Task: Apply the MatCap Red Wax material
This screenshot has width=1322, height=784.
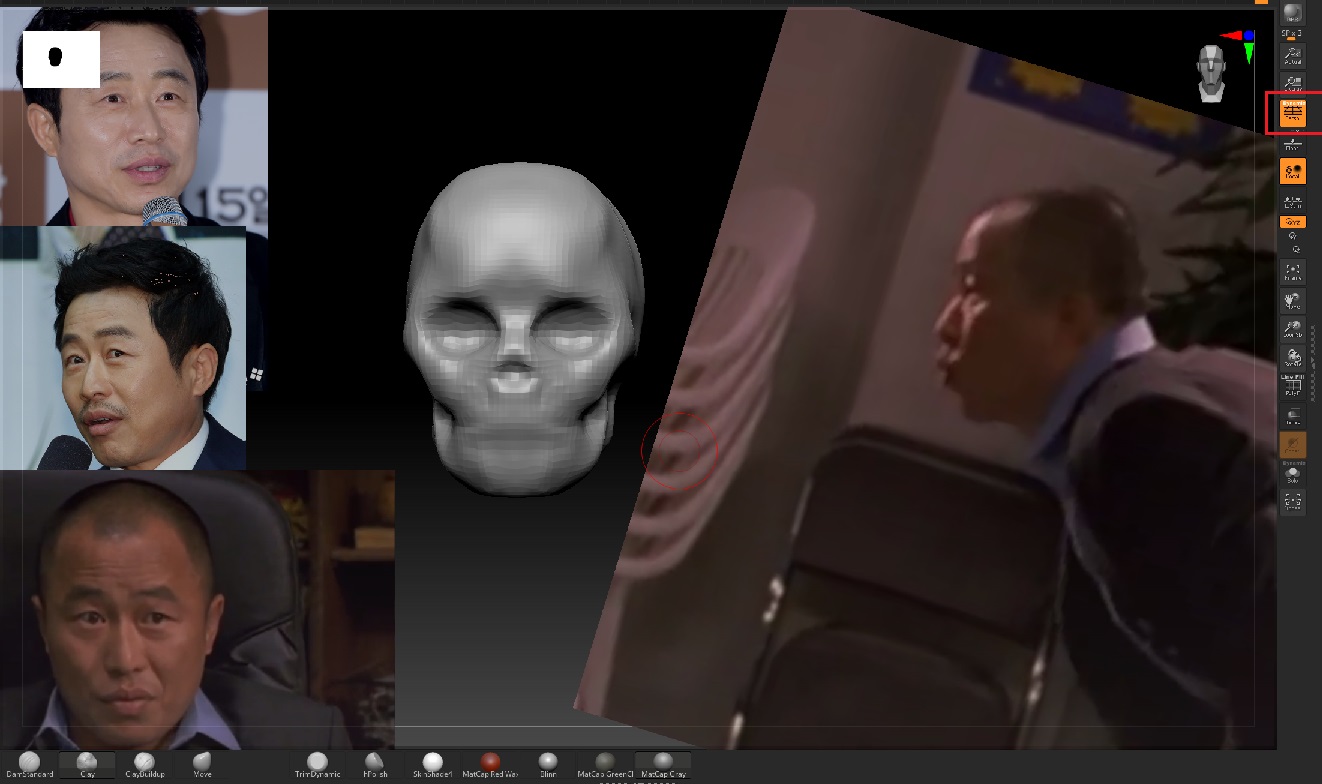Action: (x=490, y=765)
